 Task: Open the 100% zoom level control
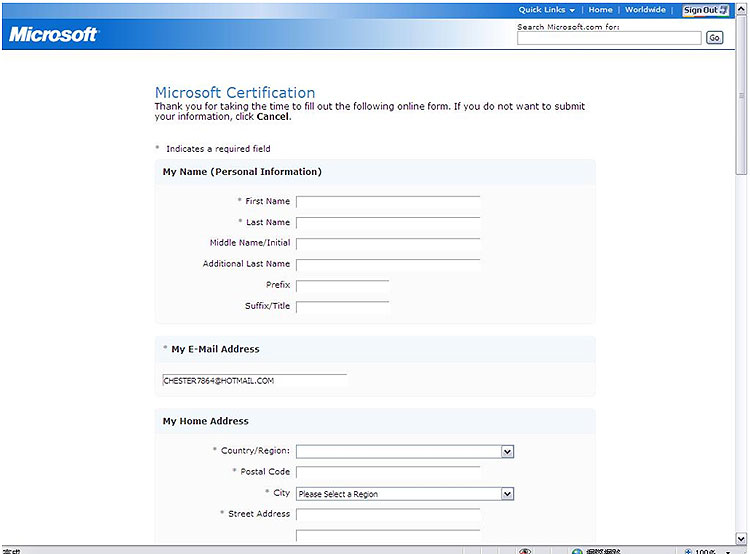point(708,551)
